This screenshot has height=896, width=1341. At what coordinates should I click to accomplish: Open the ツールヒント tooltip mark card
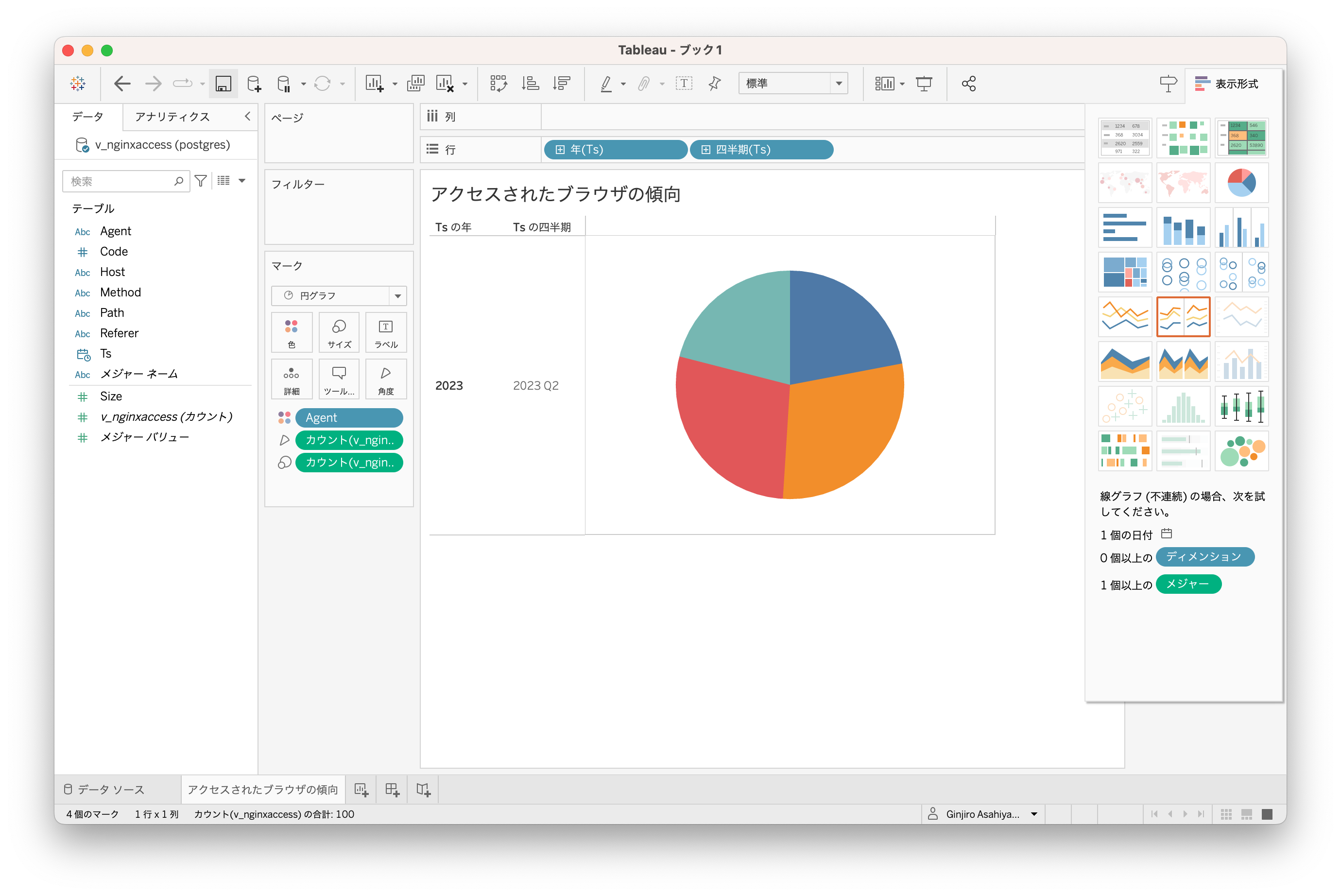(x=339, y=380)
